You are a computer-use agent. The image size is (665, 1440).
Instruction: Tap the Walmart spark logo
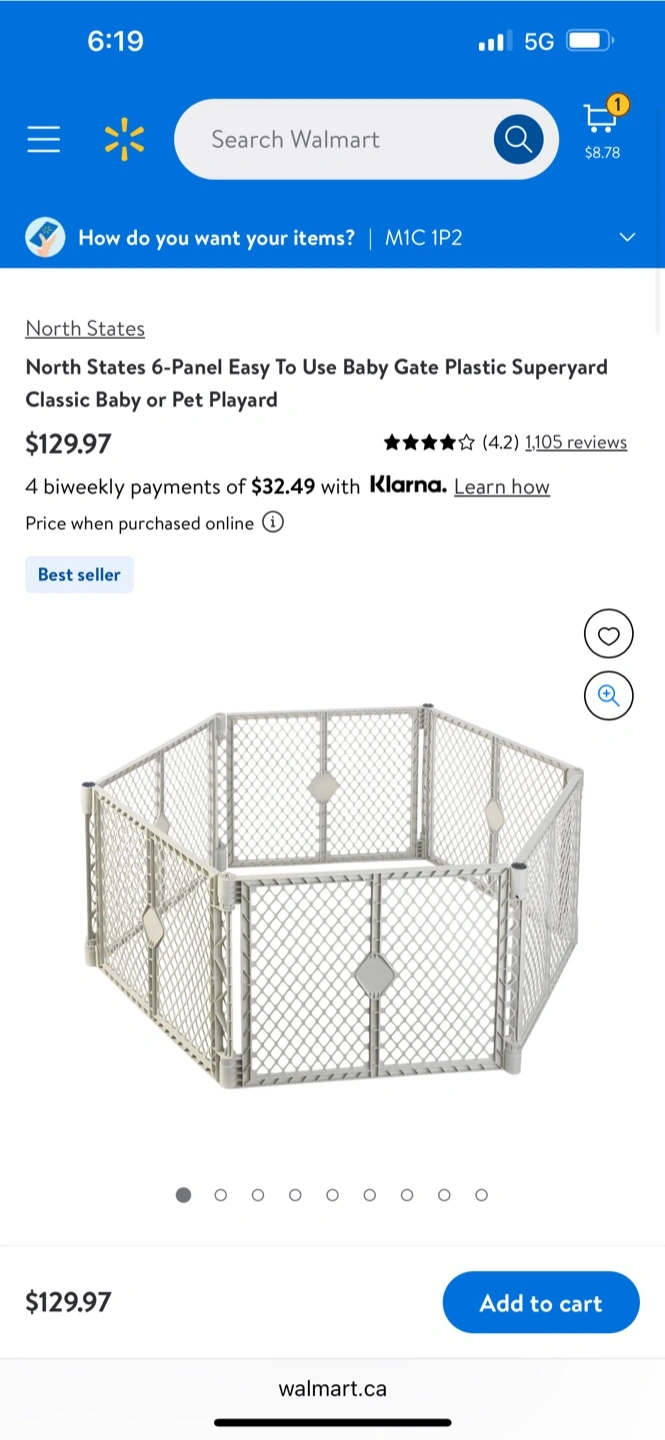[124, 139]
